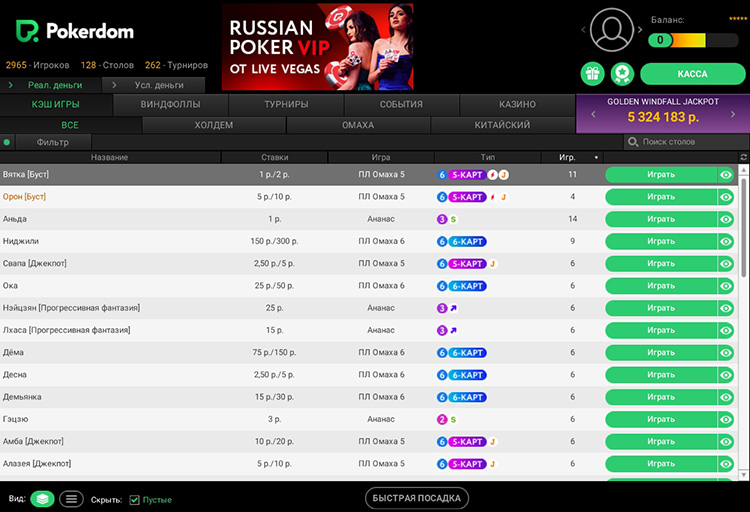Click jackpot J icon in Алазея row
Image resolution: width=750 pixels, height=512 pixels.
pyautogui.click(x=492, y=464)
